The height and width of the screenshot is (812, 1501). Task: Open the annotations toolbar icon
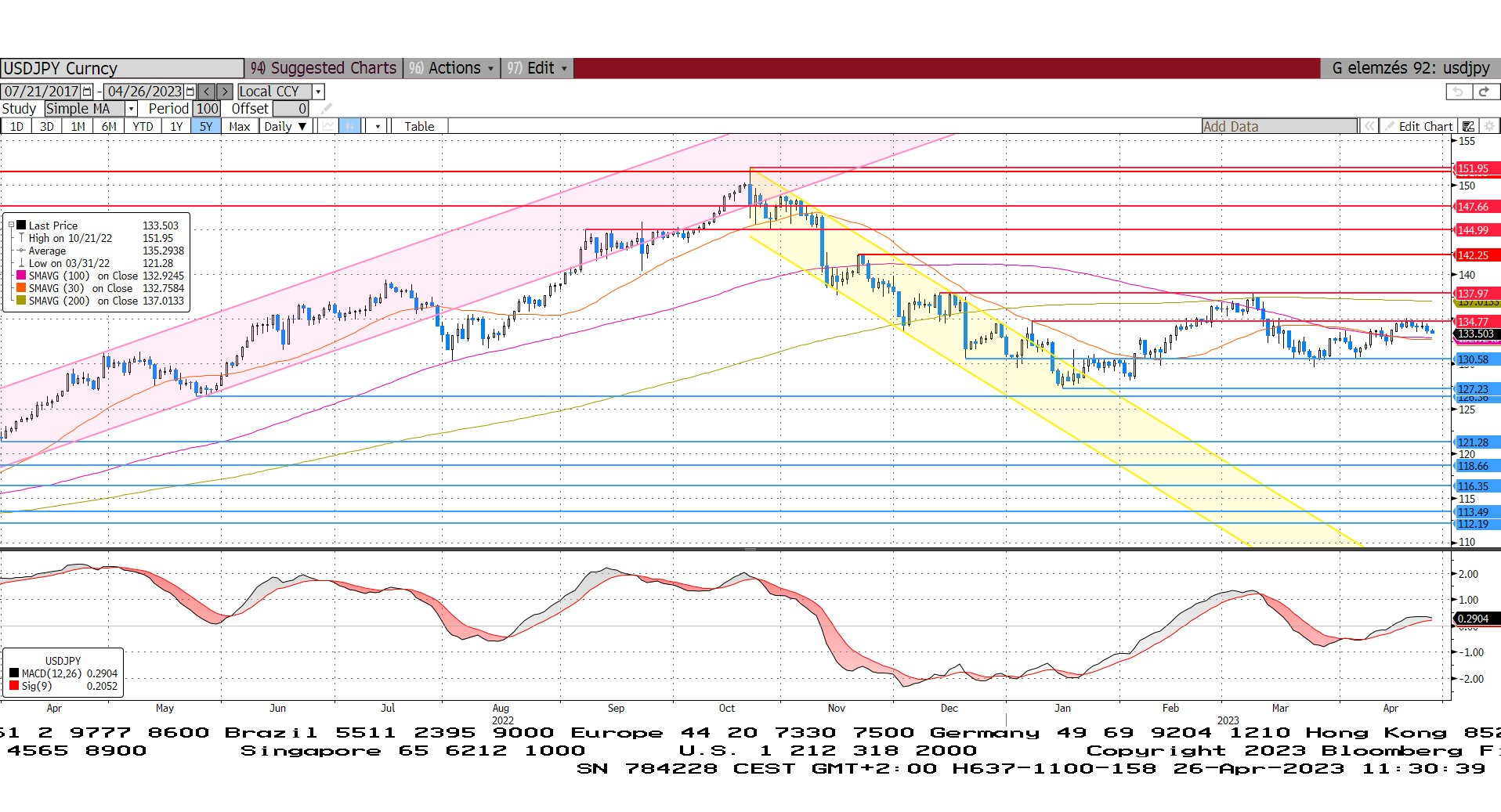tap(1468, 126)
